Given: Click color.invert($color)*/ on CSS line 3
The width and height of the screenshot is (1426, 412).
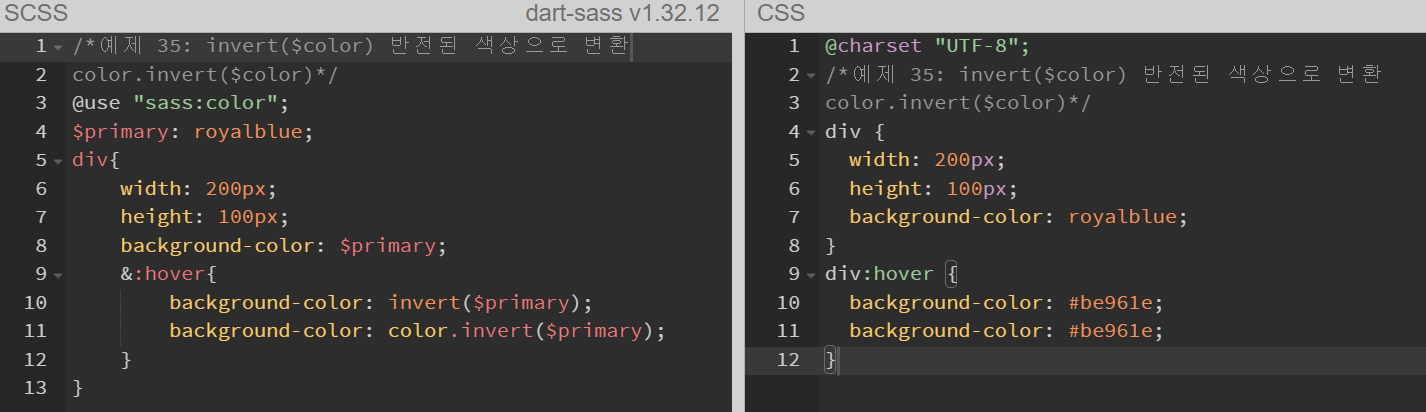Looking at the screenshot, I should (x=958, y=103).
